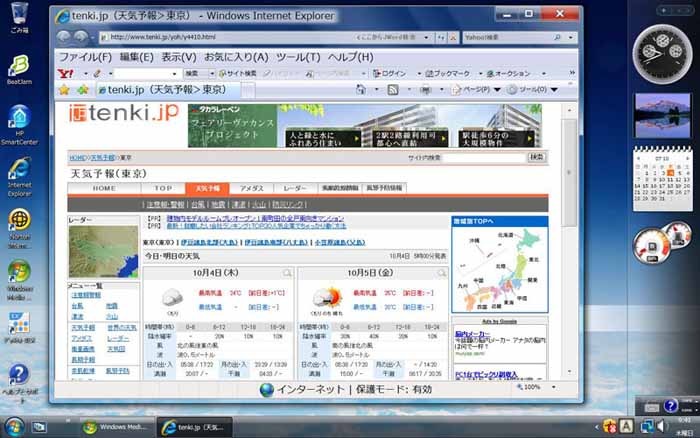Open the zoom level dropdown beside 100%
The image size is (700, 438).
(554, 387)
